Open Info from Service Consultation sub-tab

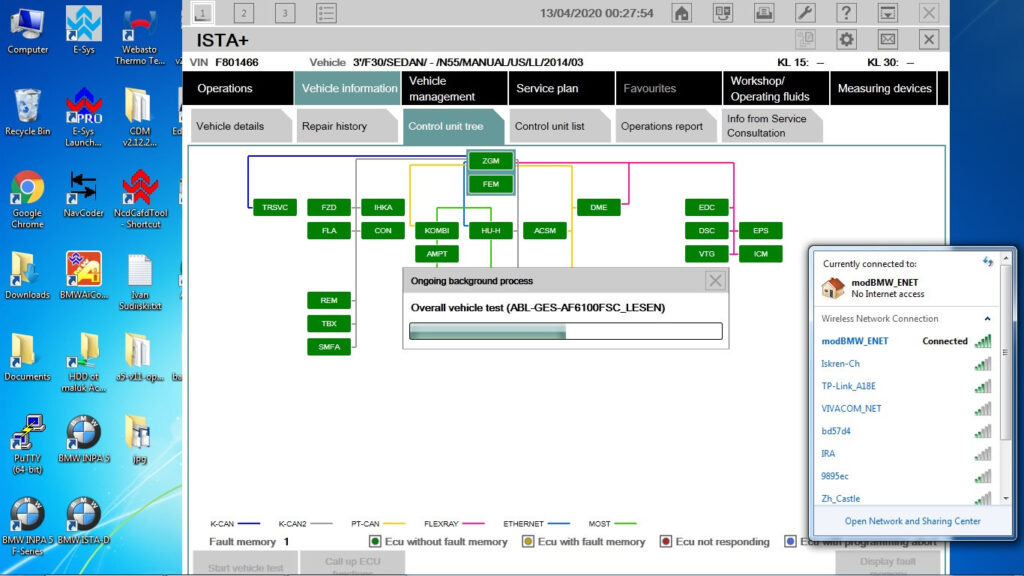point(771,126)
